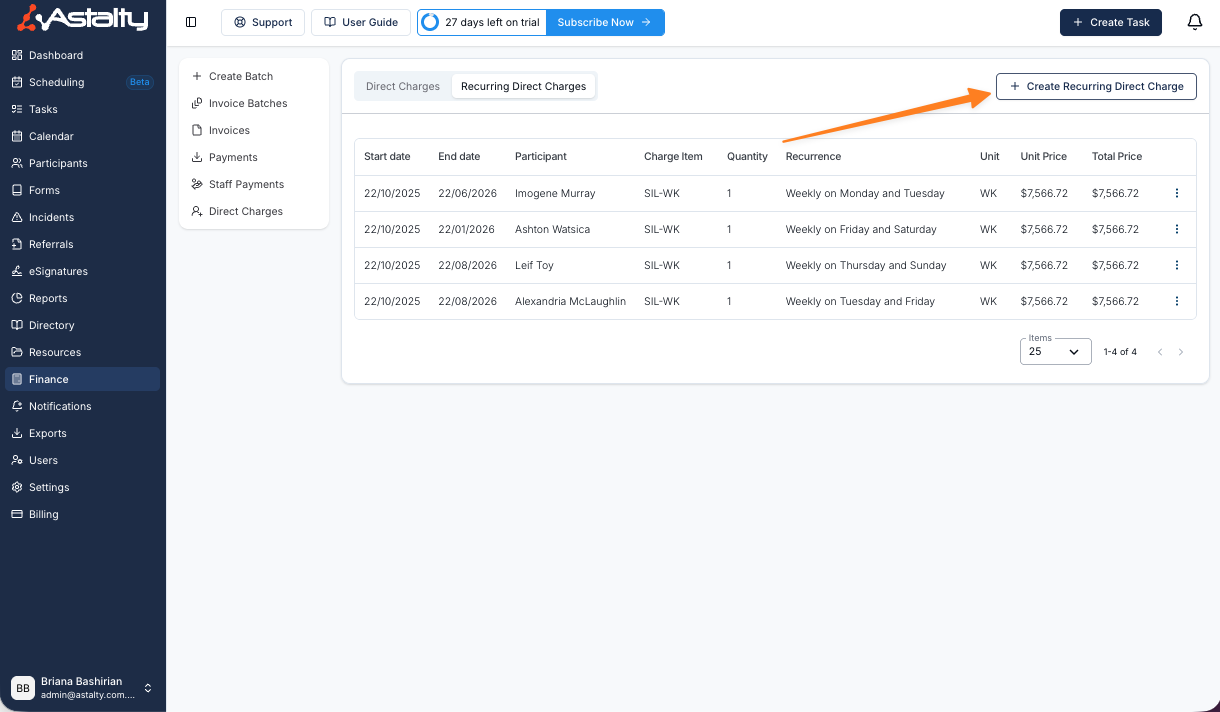Viewport: 1220px width, 712px height.
Task: Expand the Items per page dropdown
Action: [x=1055, y=352]
